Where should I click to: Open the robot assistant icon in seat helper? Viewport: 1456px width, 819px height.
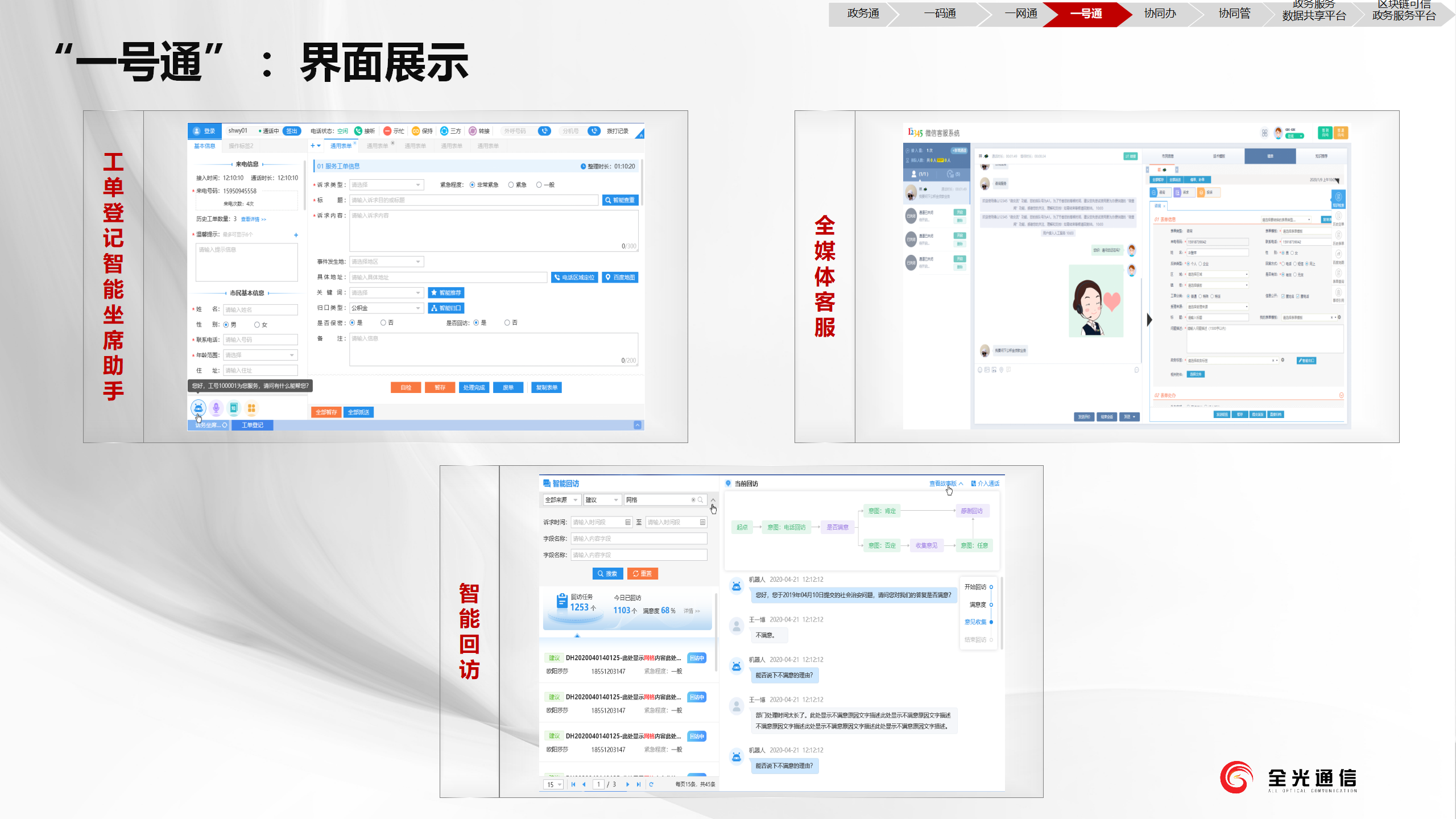click(198, 408)
